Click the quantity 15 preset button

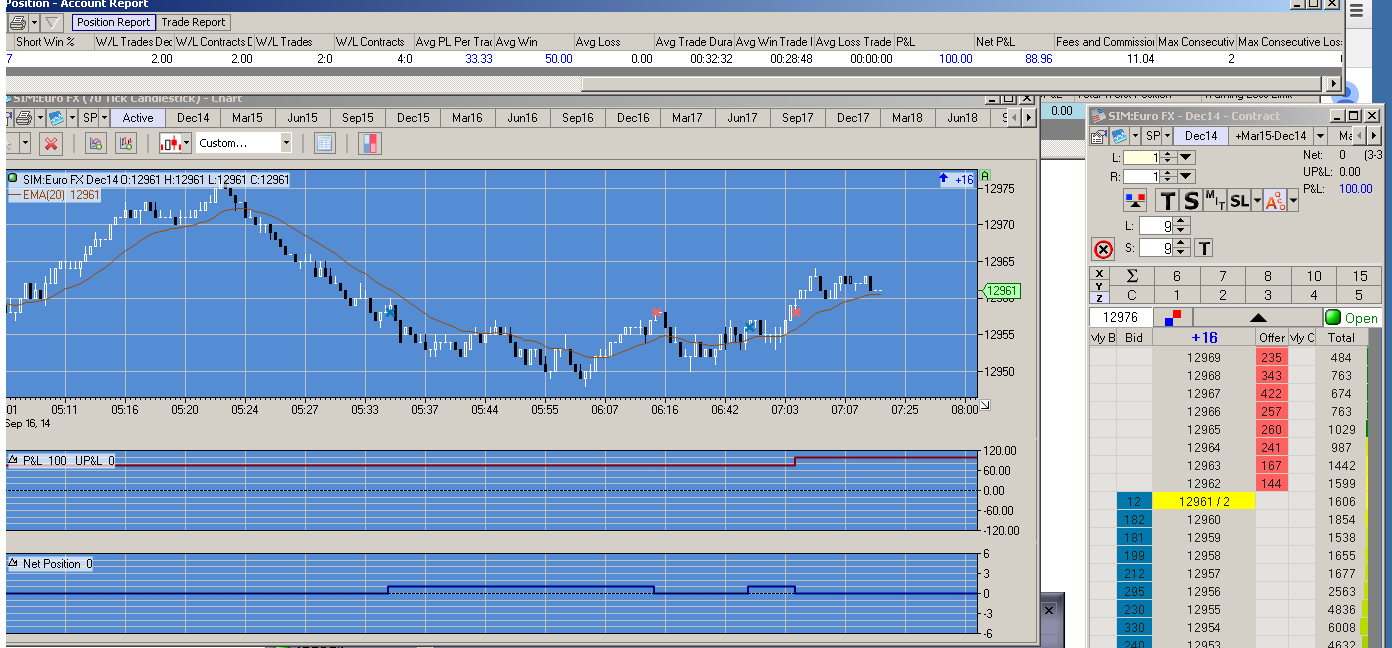pyautogui.click(x=1360, y=276)
